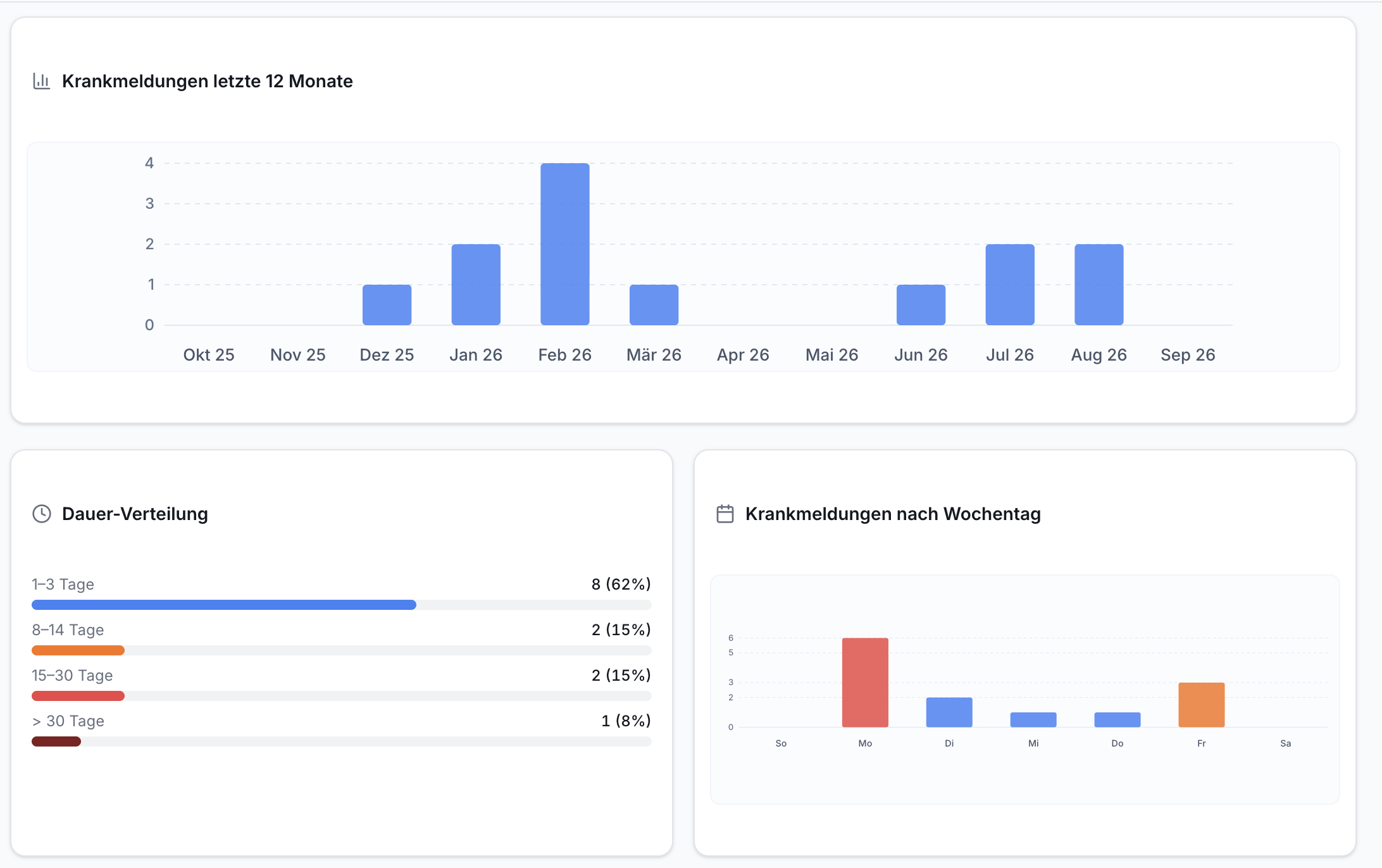Click the dark red > 30 Tage progress bar
The width and height of the screenshot is (1382, 868).
[x=56, y=741]
